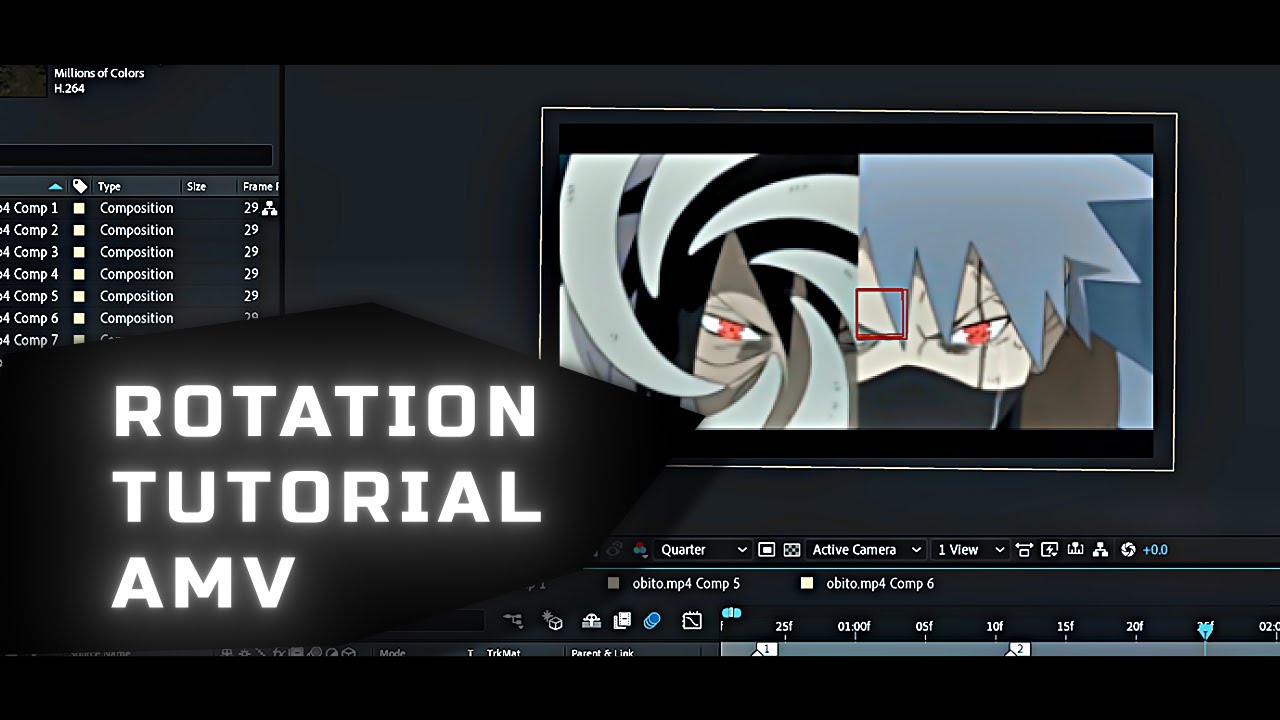The width and height of the screenshot is (1280, 720).
Task: Open the Timeline button icon
Action: tap(1076, 550)
